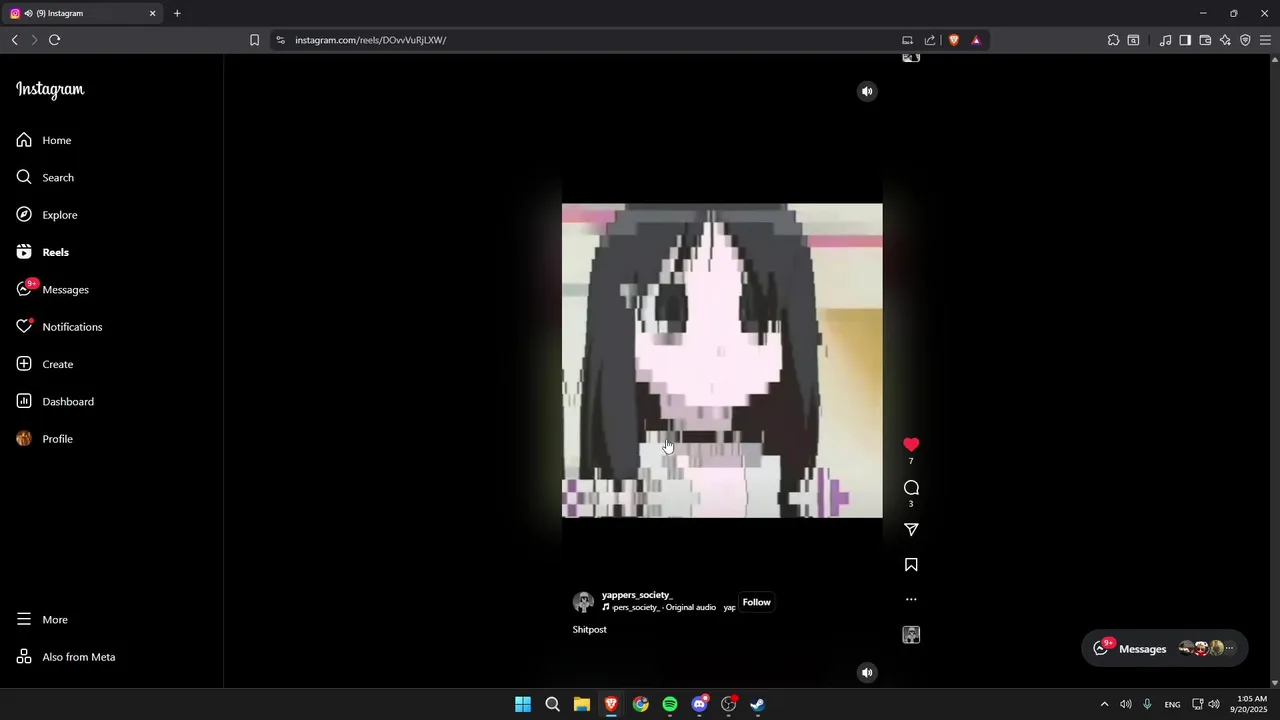Install app icon in address bar
1280x720 pixels.
(x=907, y=40)
